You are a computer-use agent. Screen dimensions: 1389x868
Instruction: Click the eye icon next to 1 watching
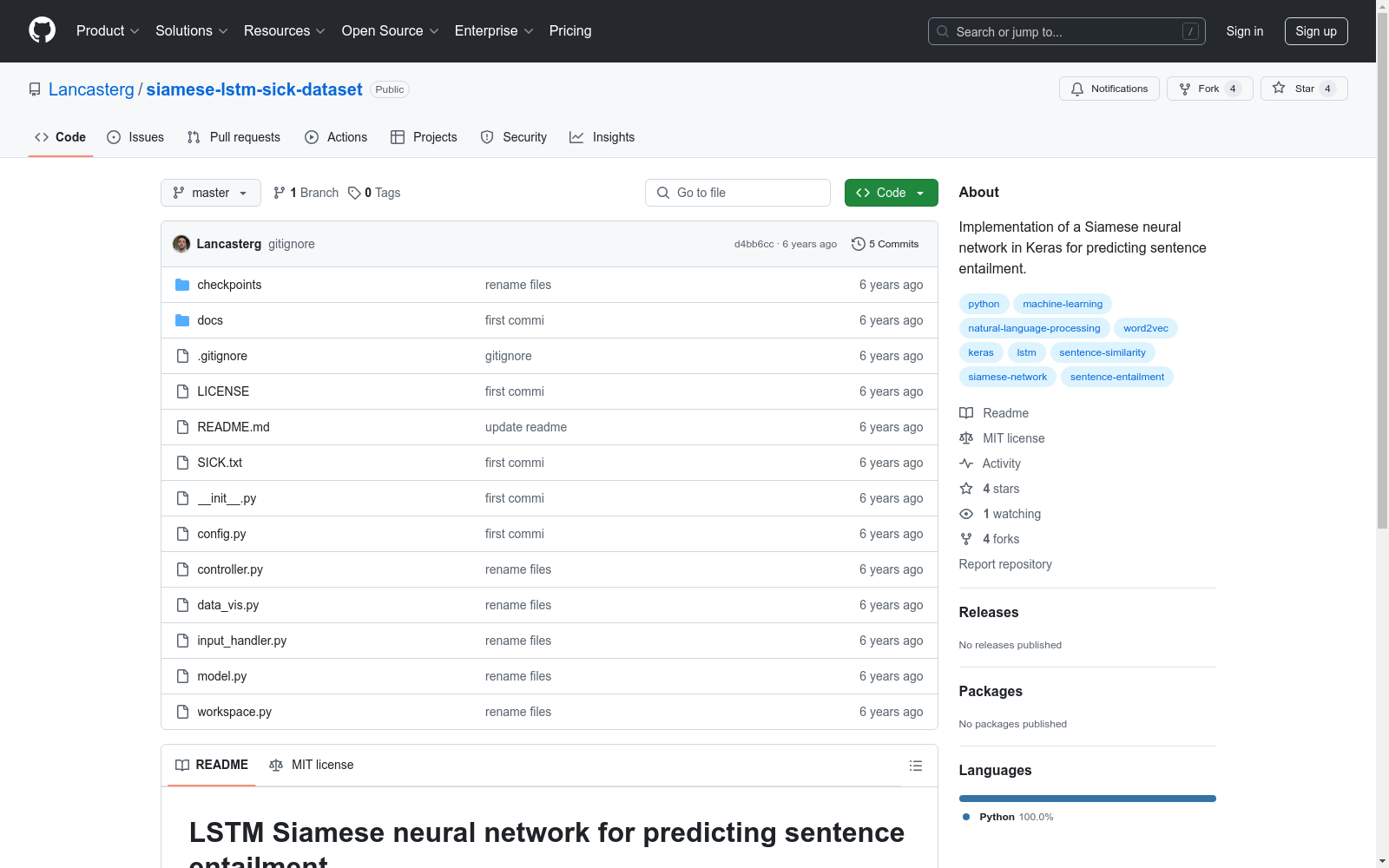pyautogui.click(x=966, y=514)
